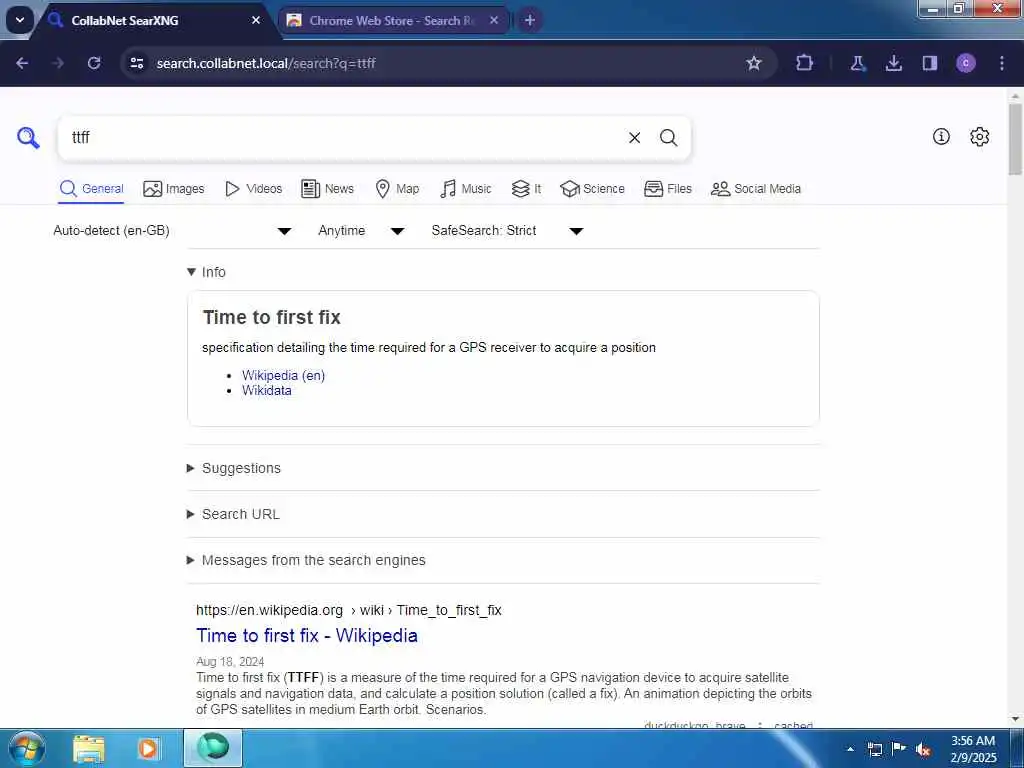This screenshot has height=768, width=1024.
Task: Click the browser forward arrow
Action: pyautogui.click(x=58, y=63)
